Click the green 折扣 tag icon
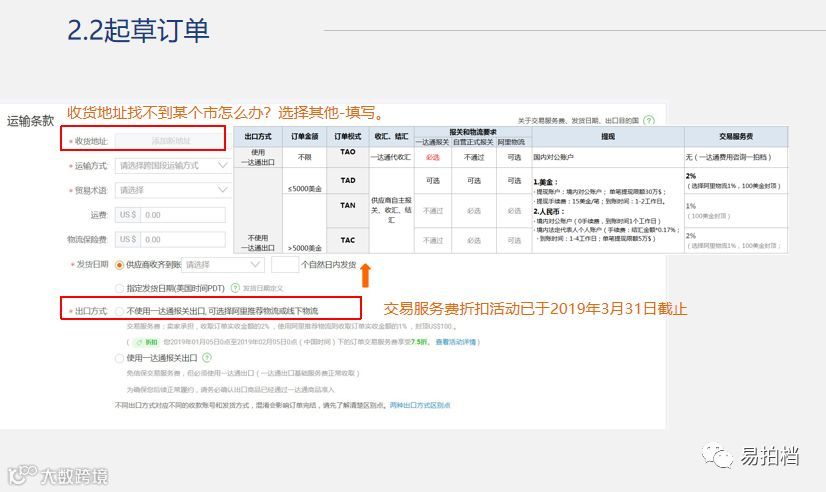The width and height of the screenshot is (826, 492). 147,342
